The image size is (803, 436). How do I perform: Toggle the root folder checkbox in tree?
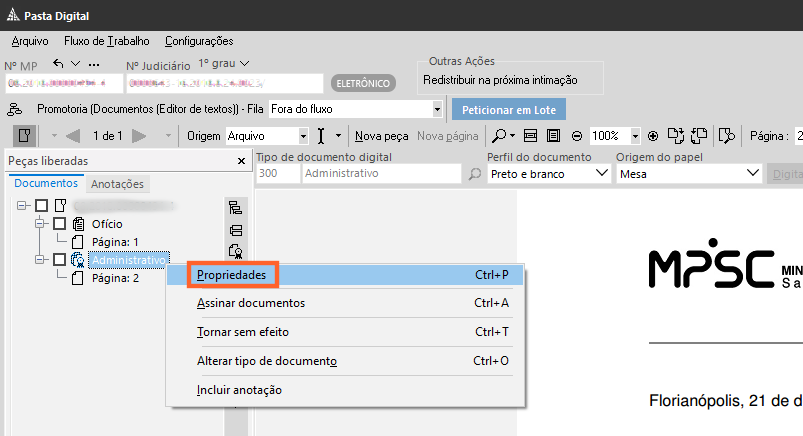[x=41, y=206]
